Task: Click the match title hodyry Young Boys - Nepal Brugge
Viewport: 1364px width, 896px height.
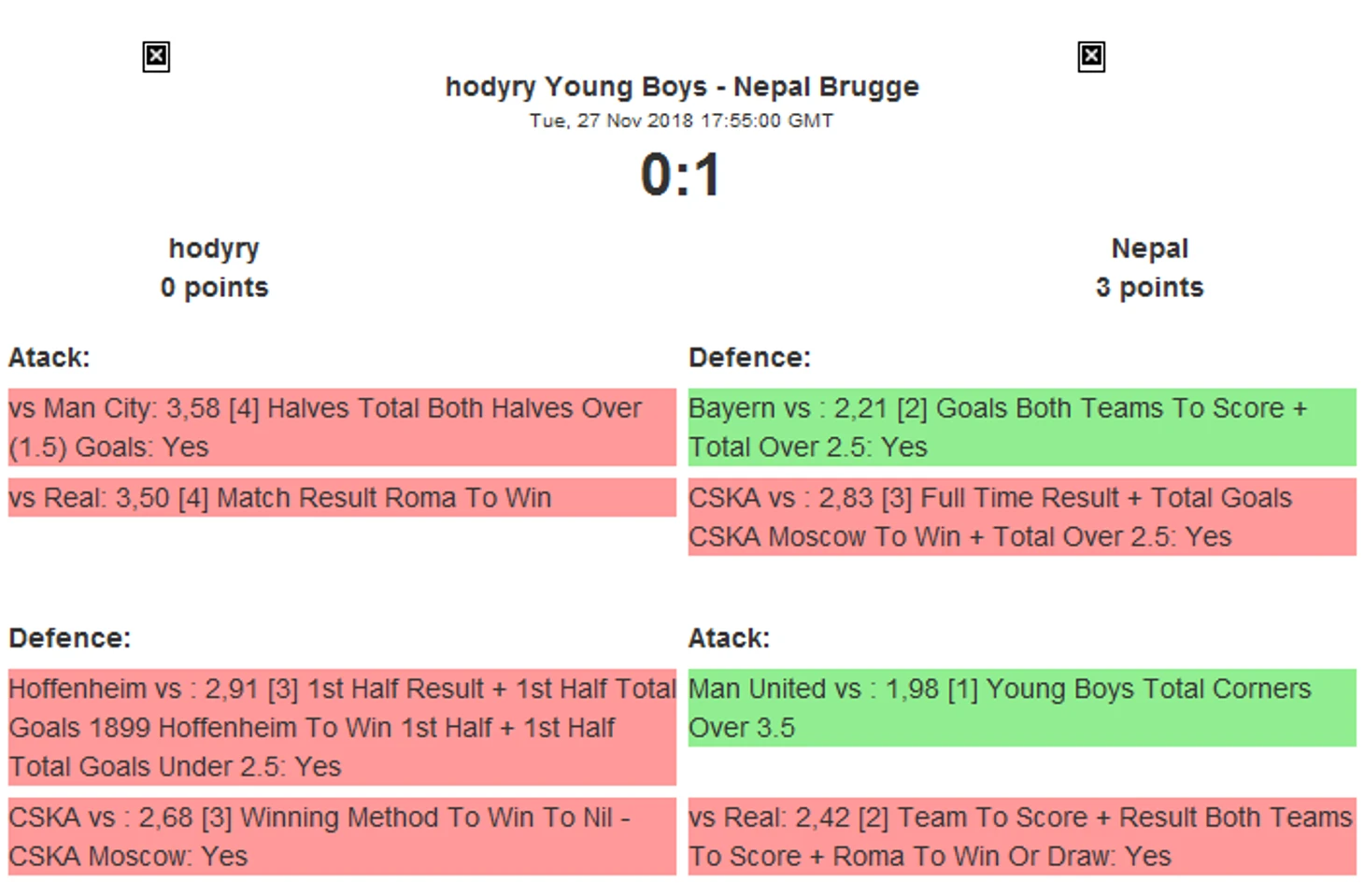Action: [682, 87]
